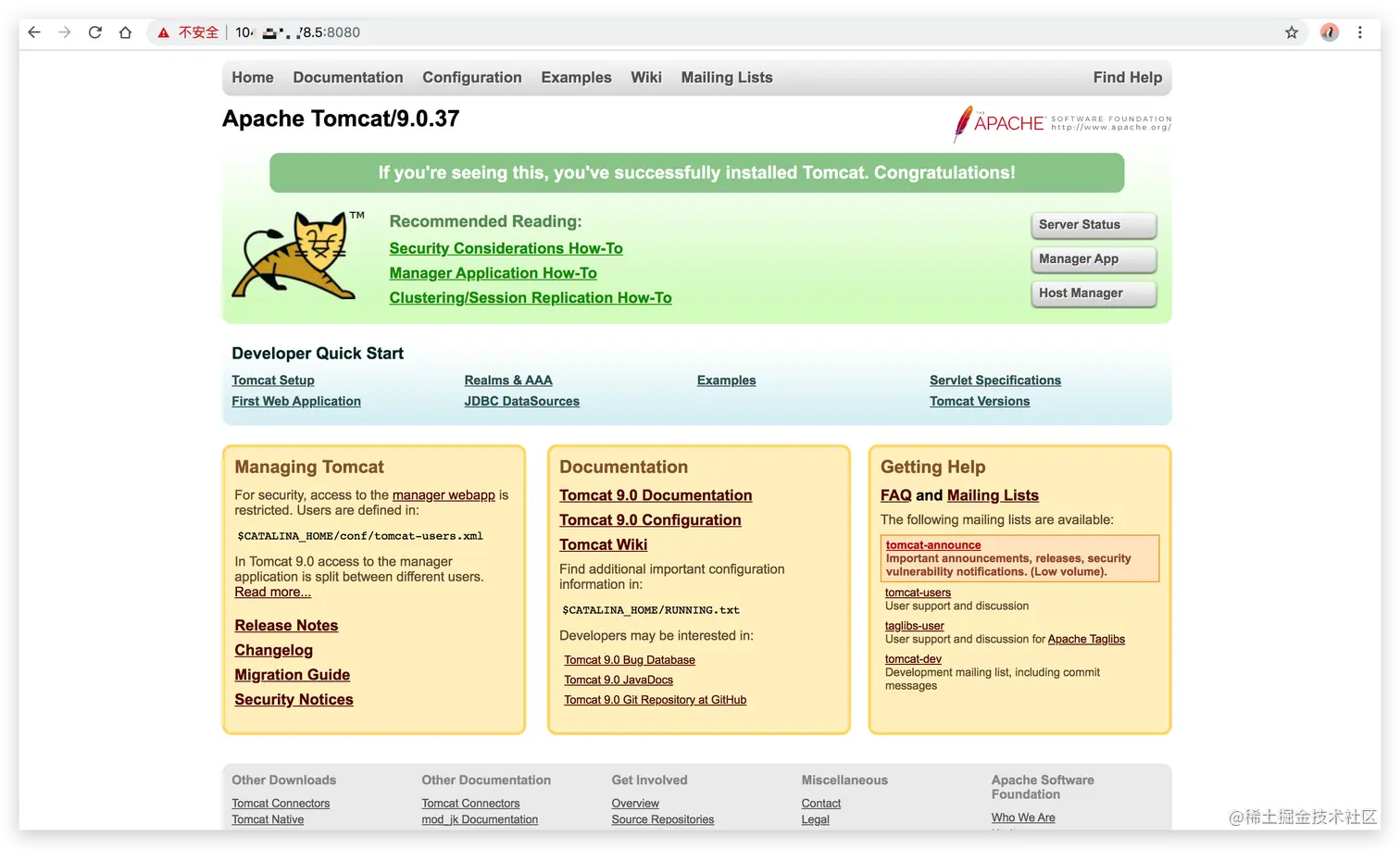Open the Migration Guide link
Image resolution: width=1400 pixels, height=849 pixels.
pyautogui.click(x=292, y=675)
